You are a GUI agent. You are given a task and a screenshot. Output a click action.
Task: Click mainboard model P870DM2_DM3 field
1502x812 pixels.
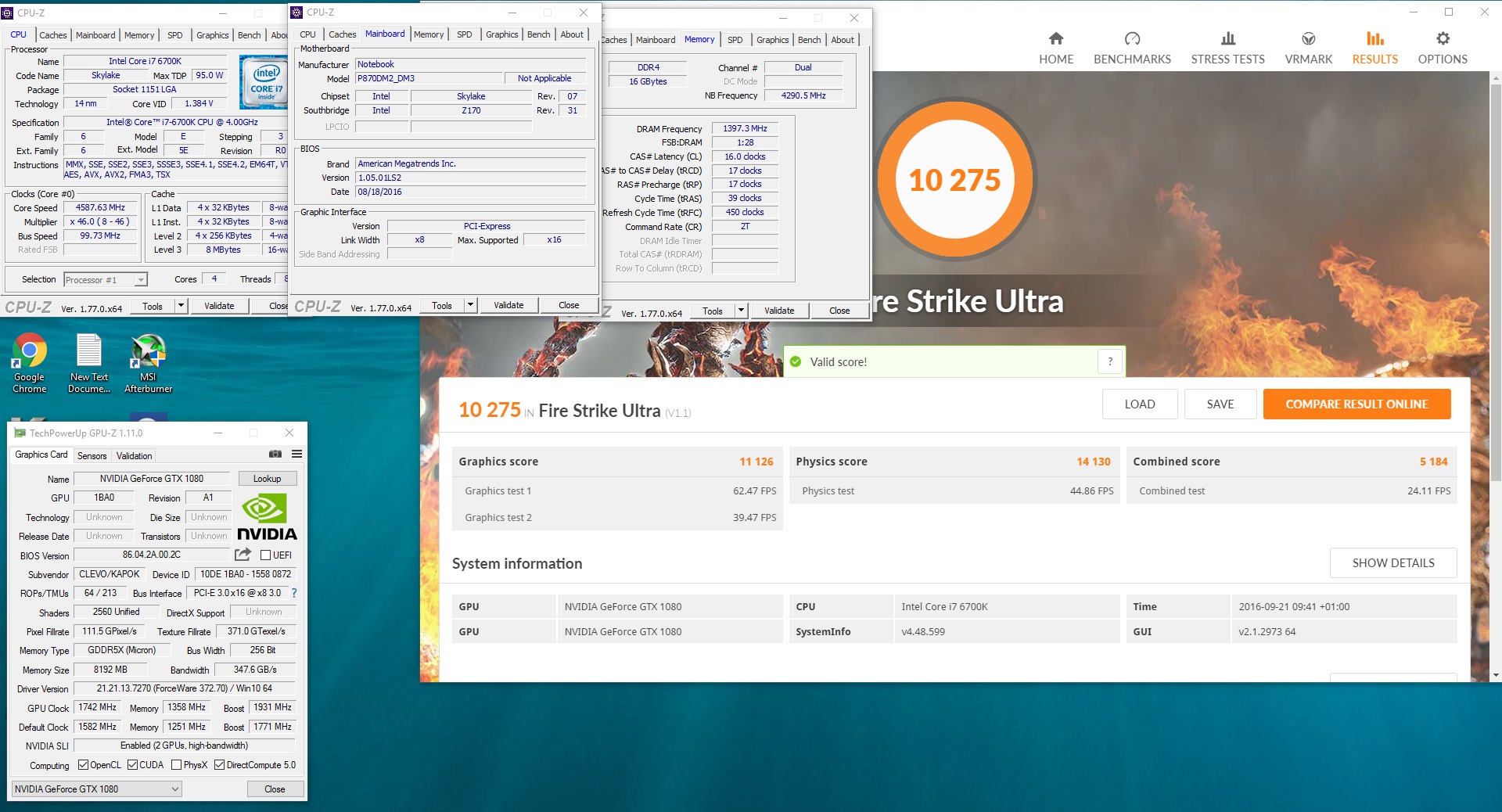[x=429, y=78]
